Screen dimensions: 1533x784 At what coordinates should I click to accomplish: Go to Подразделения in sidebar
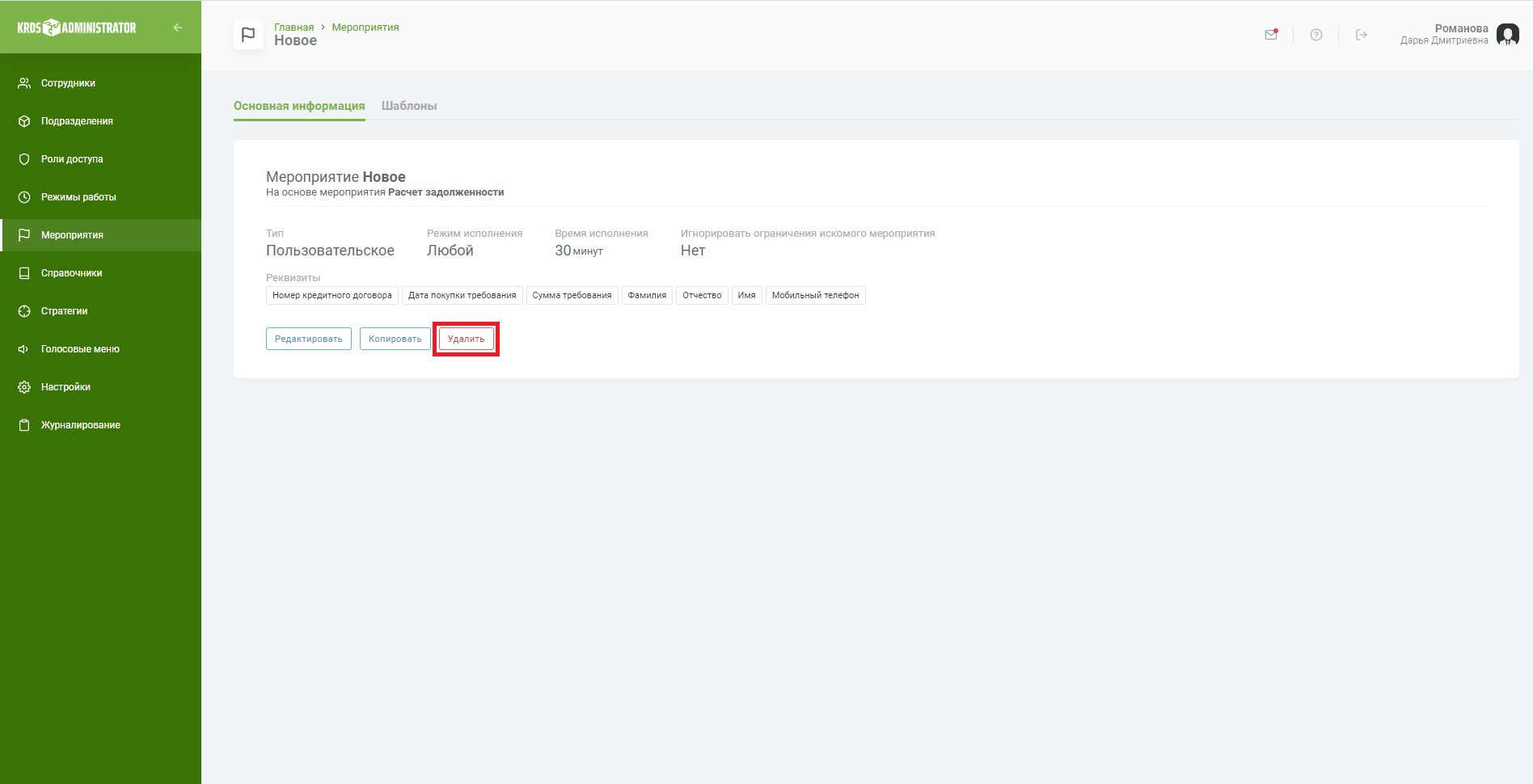77,121
